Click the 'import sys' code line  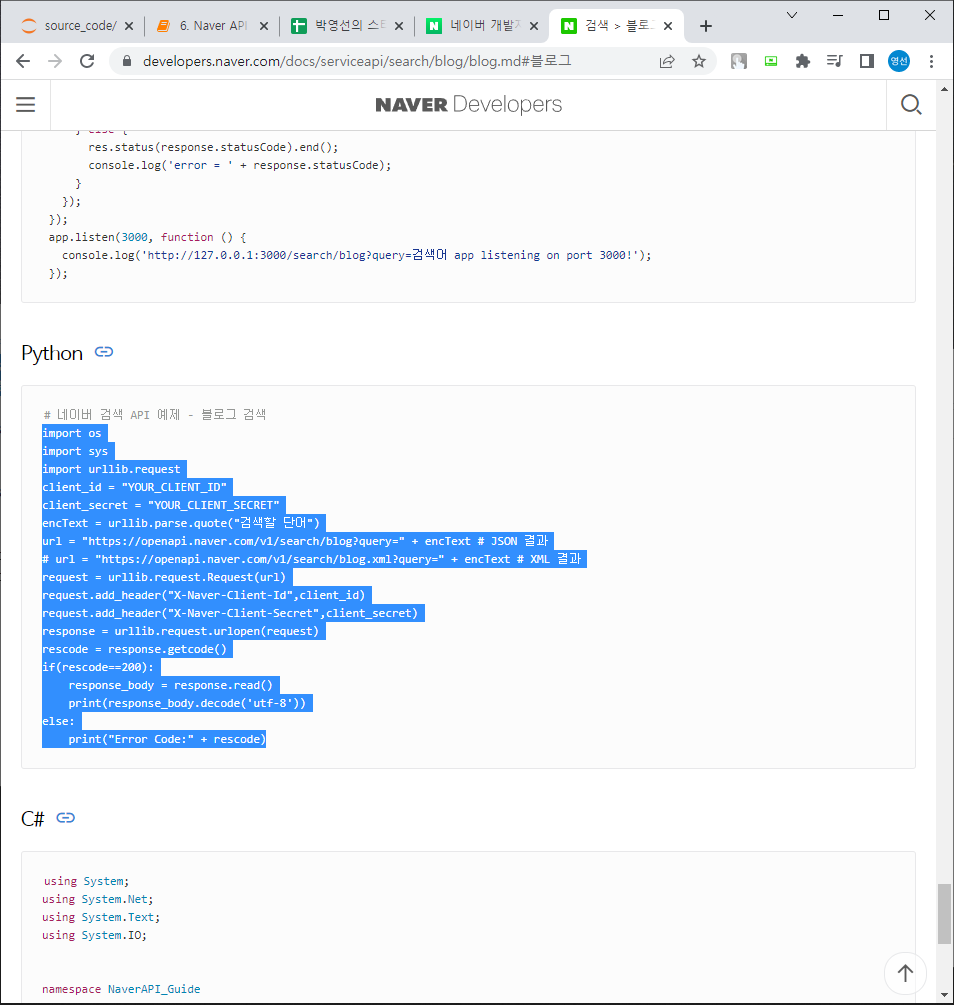75,451
